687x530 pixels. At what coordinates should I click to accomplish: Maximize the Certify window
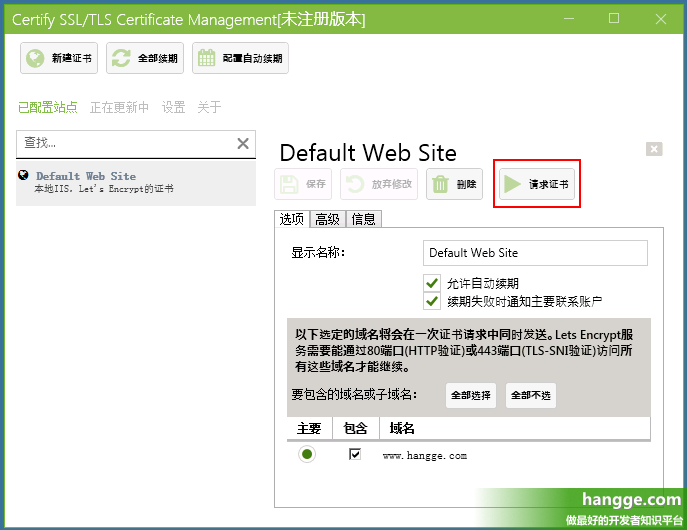pyautogui.click(x=614, y=19)
